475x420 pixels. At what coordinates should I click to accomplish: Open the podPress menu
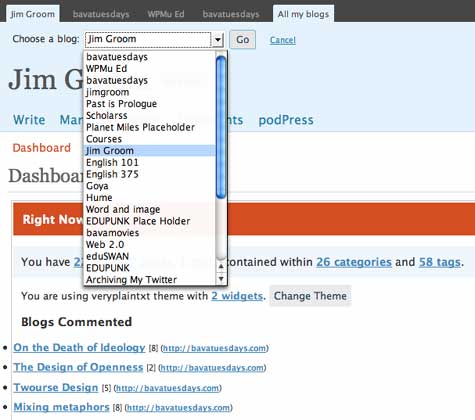286,120
